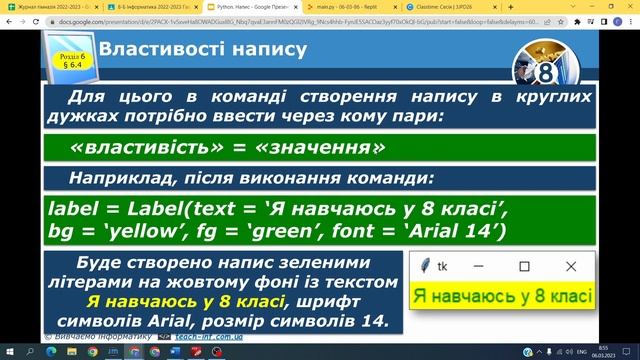Screen dimensions: 640x360
Task: Open the main.py Replit tab
Action: [348, 7]
